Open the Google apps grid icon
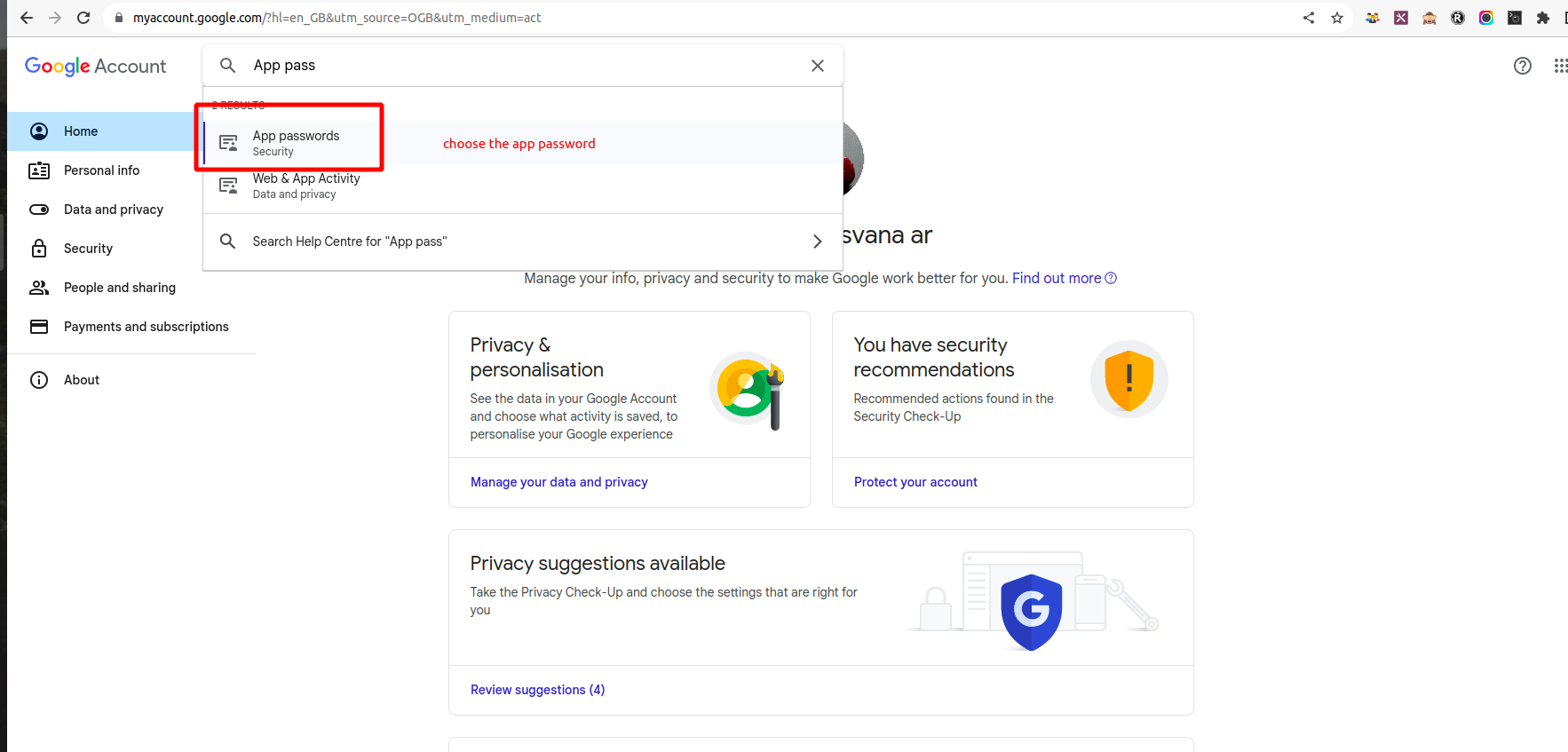Image resolution: width=1568 pixels, height=752 pixels. [x=1559, y=66]
